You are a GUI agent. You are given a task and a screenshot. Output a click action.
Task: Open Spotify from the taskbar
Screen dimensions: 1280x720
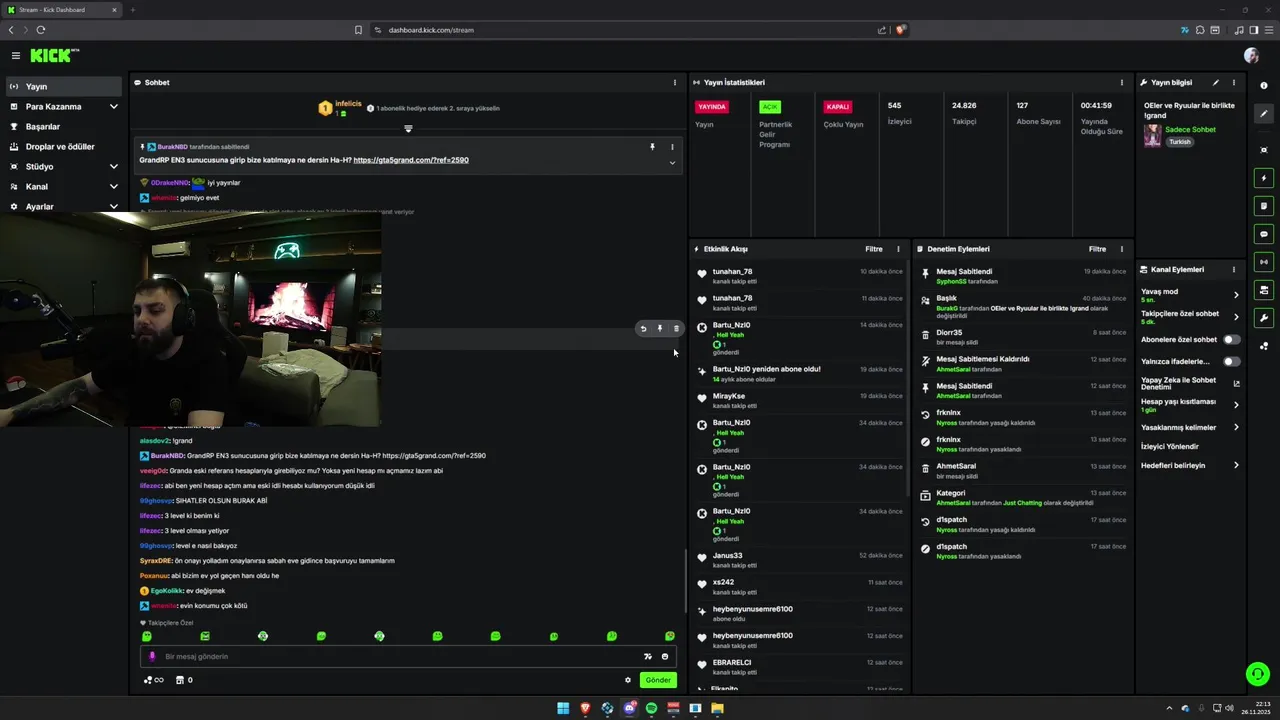pos(651,708)
